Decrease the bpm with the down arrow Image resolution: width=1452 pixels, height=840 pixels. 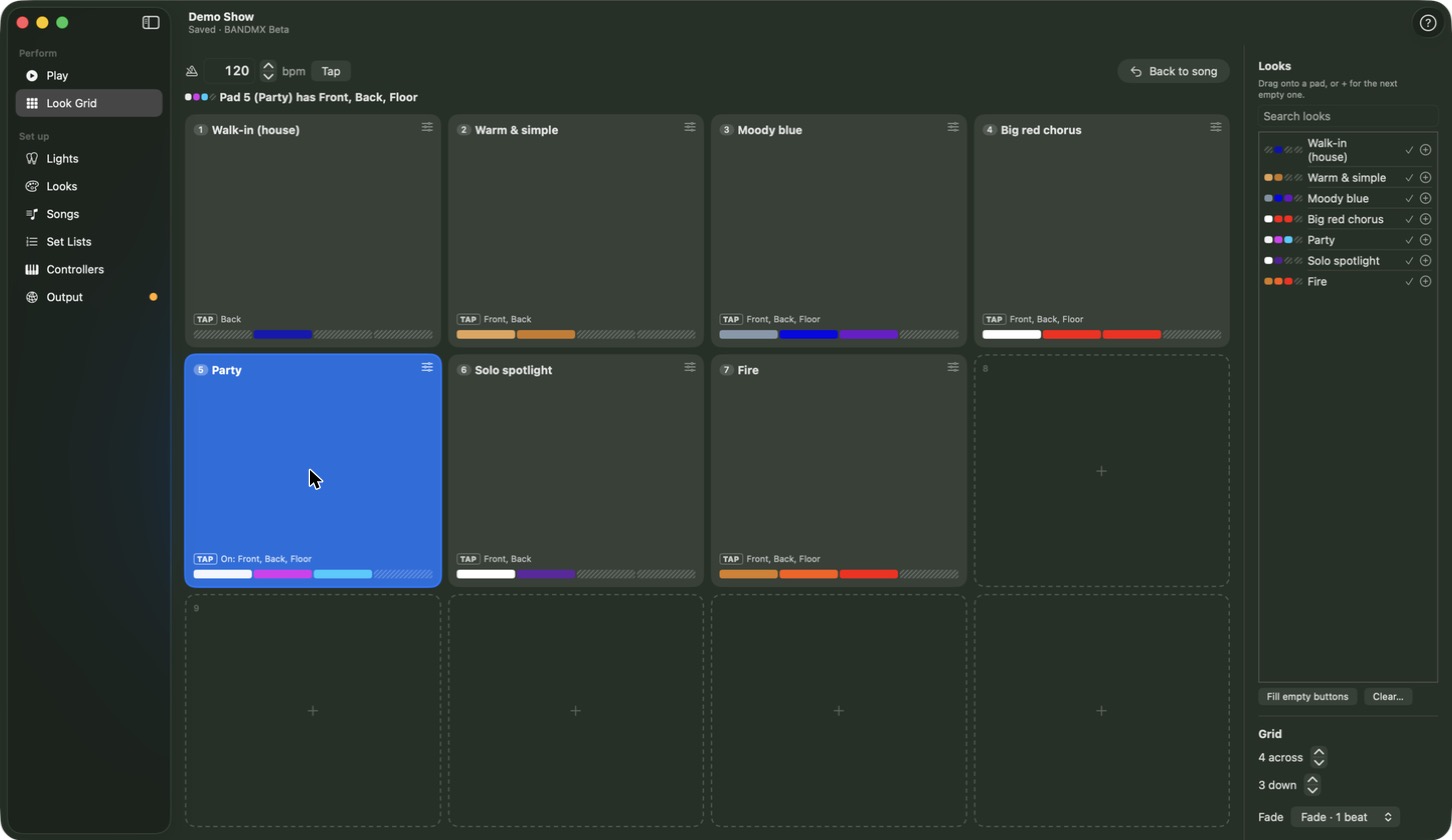[x=268, y=76]
